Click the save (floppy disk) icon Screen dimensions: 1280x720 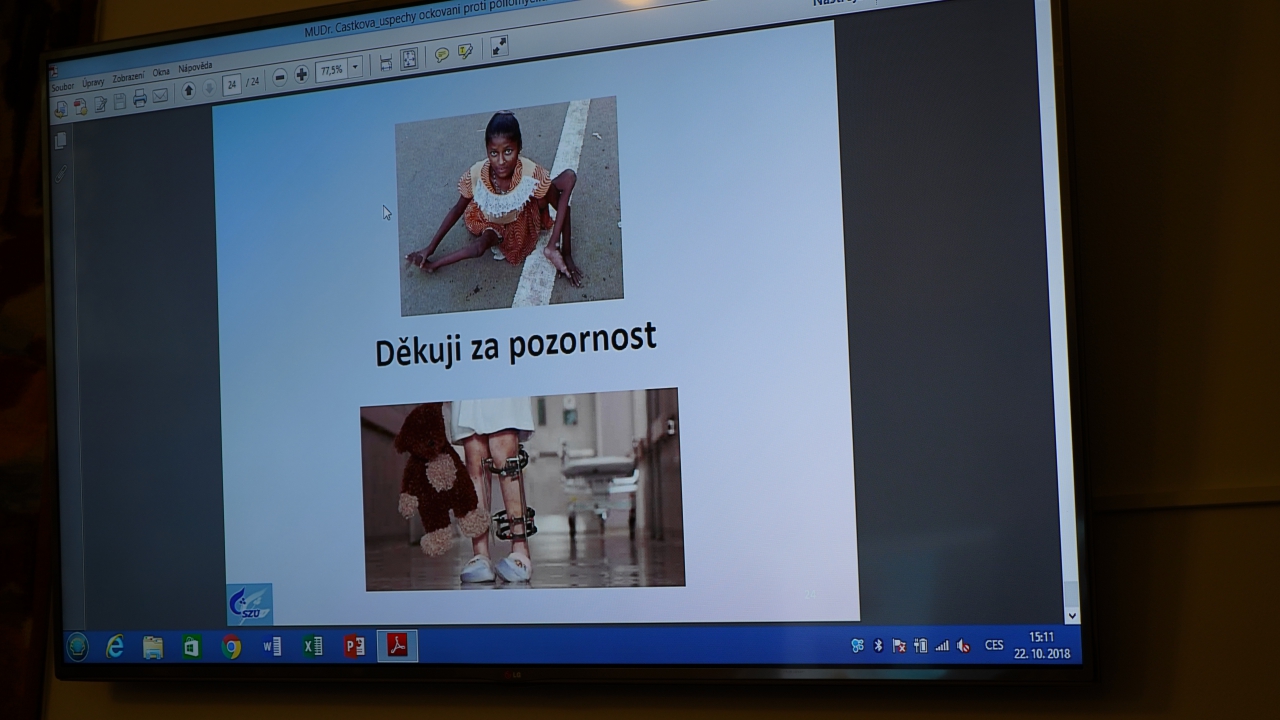[x=120, y=102]
